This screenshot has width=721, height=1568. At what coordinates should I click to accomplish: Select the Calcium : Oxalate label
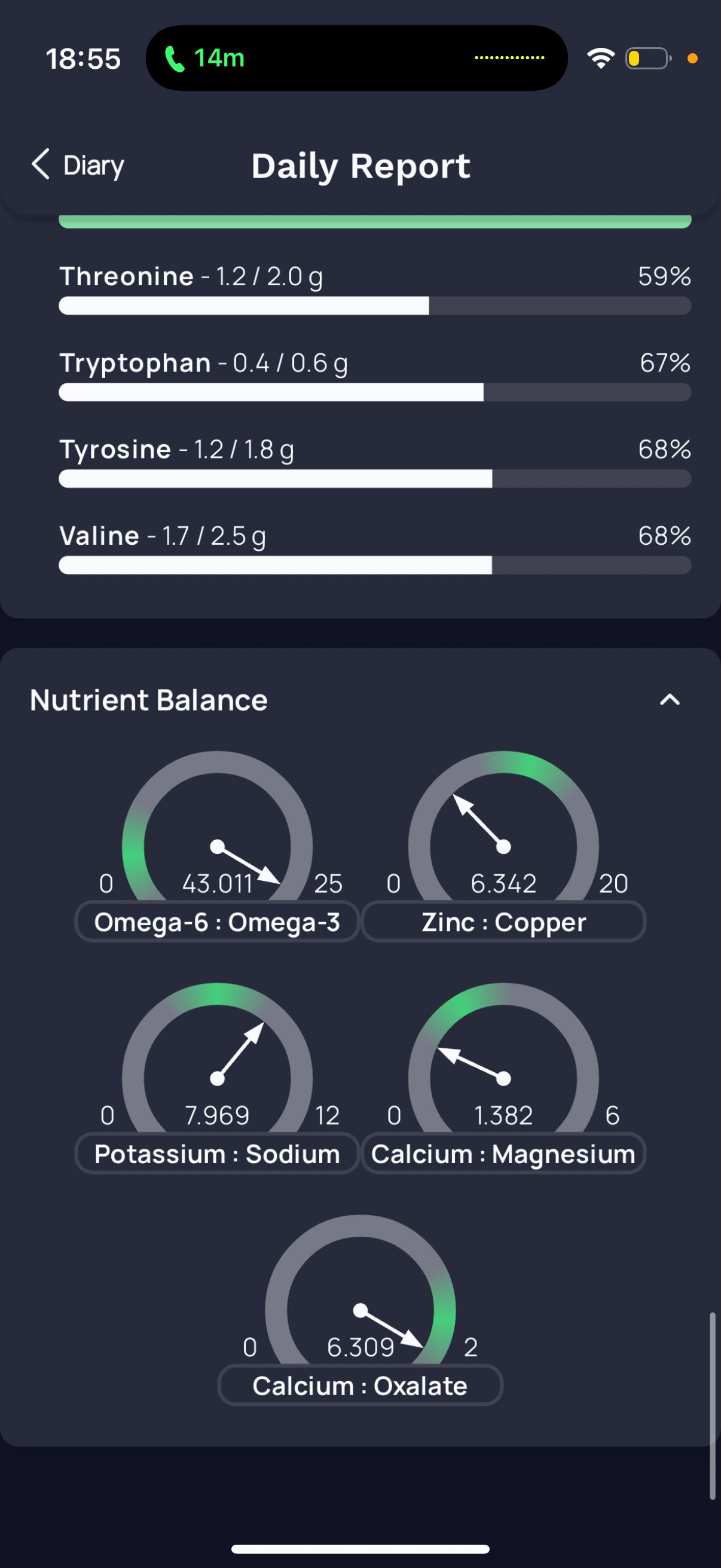(360, 1386)
